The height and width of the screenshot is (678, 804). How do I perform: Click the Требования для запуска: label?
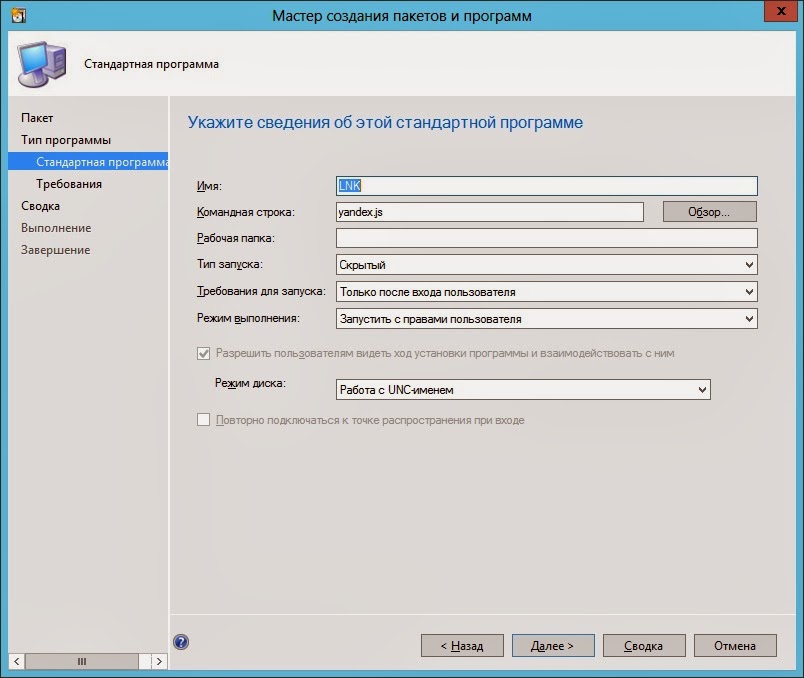(261, 291)
